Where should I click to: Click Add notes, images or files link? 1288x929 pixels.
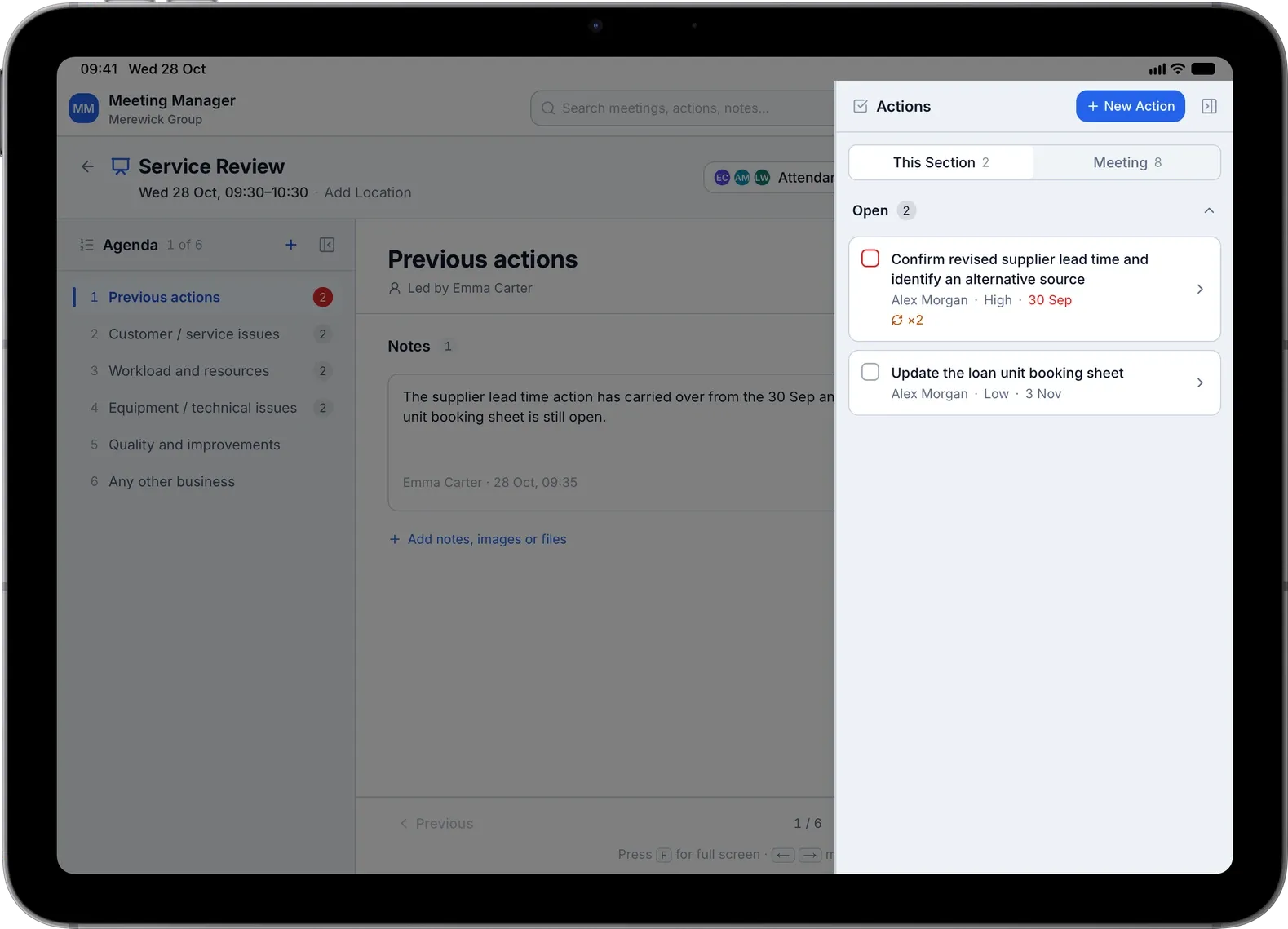click(x=478, y=539)
